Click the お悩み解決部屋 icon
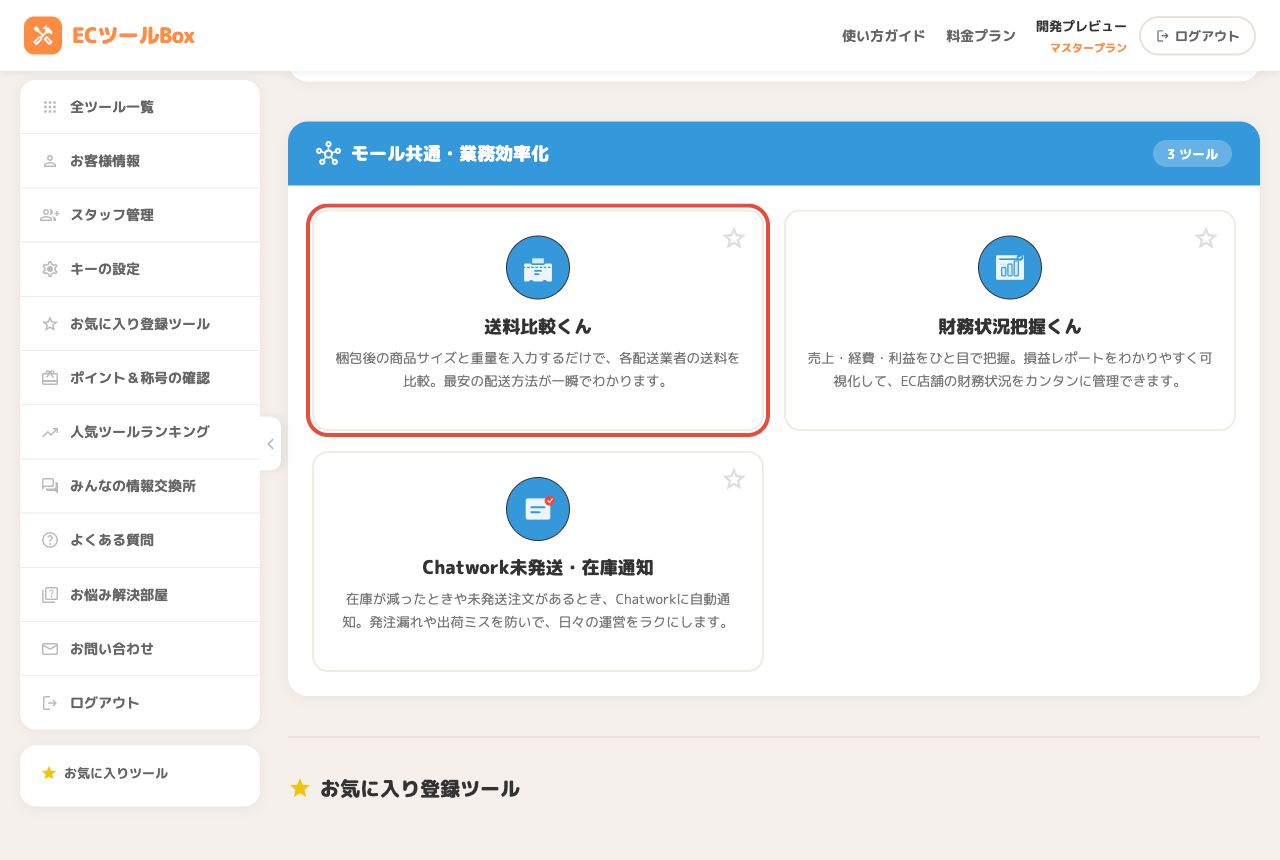The width and height of the screenshot is (1280, 860). click(x=50, y=595)
